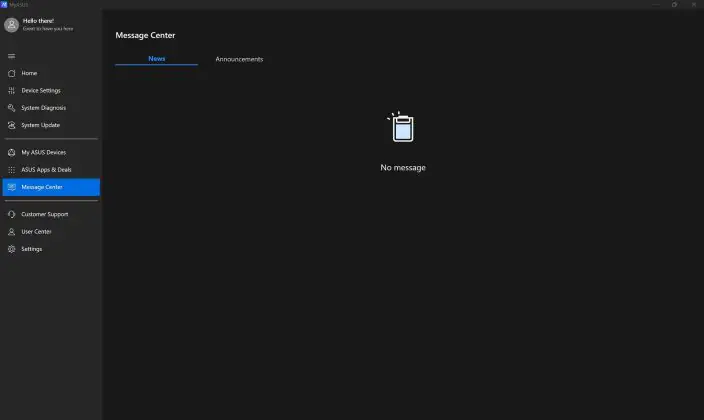Switch to the Announcements tab

click(x=239, y=59)
